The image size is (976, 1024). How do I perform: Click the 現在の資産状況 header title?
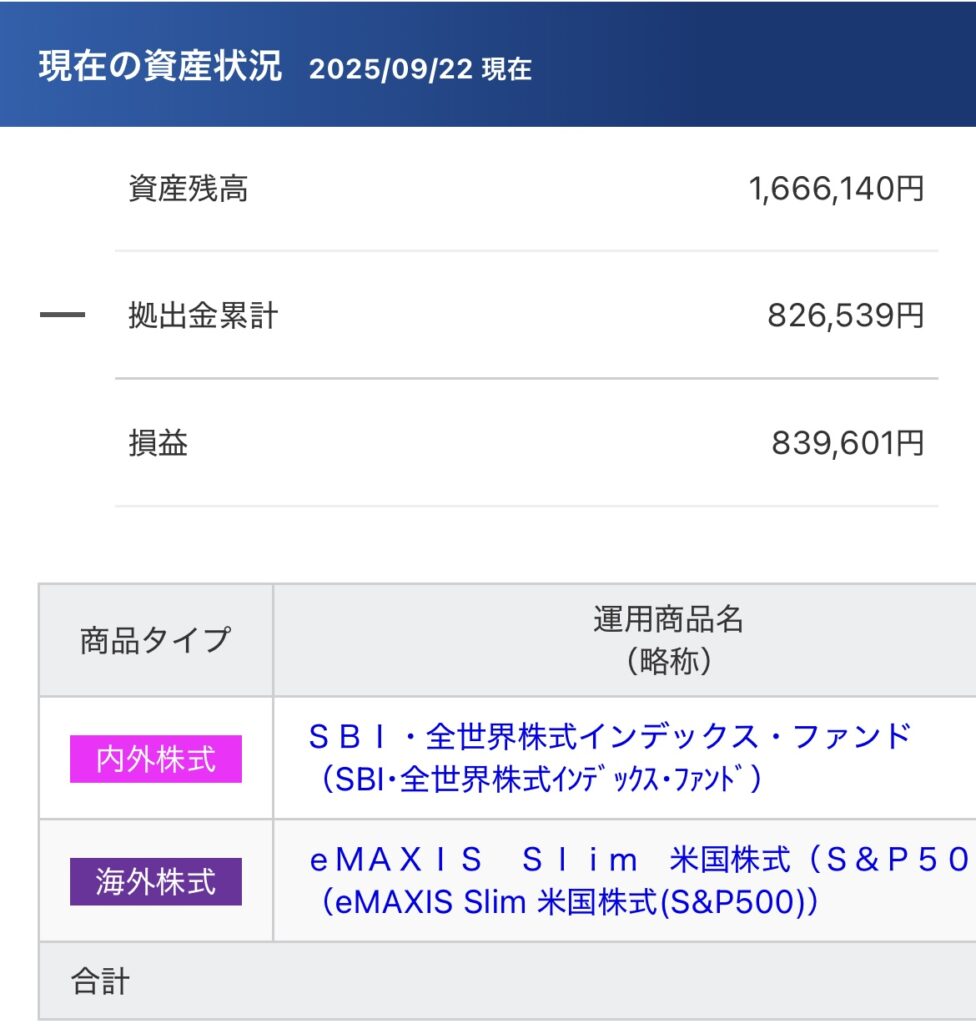point(160,66)
